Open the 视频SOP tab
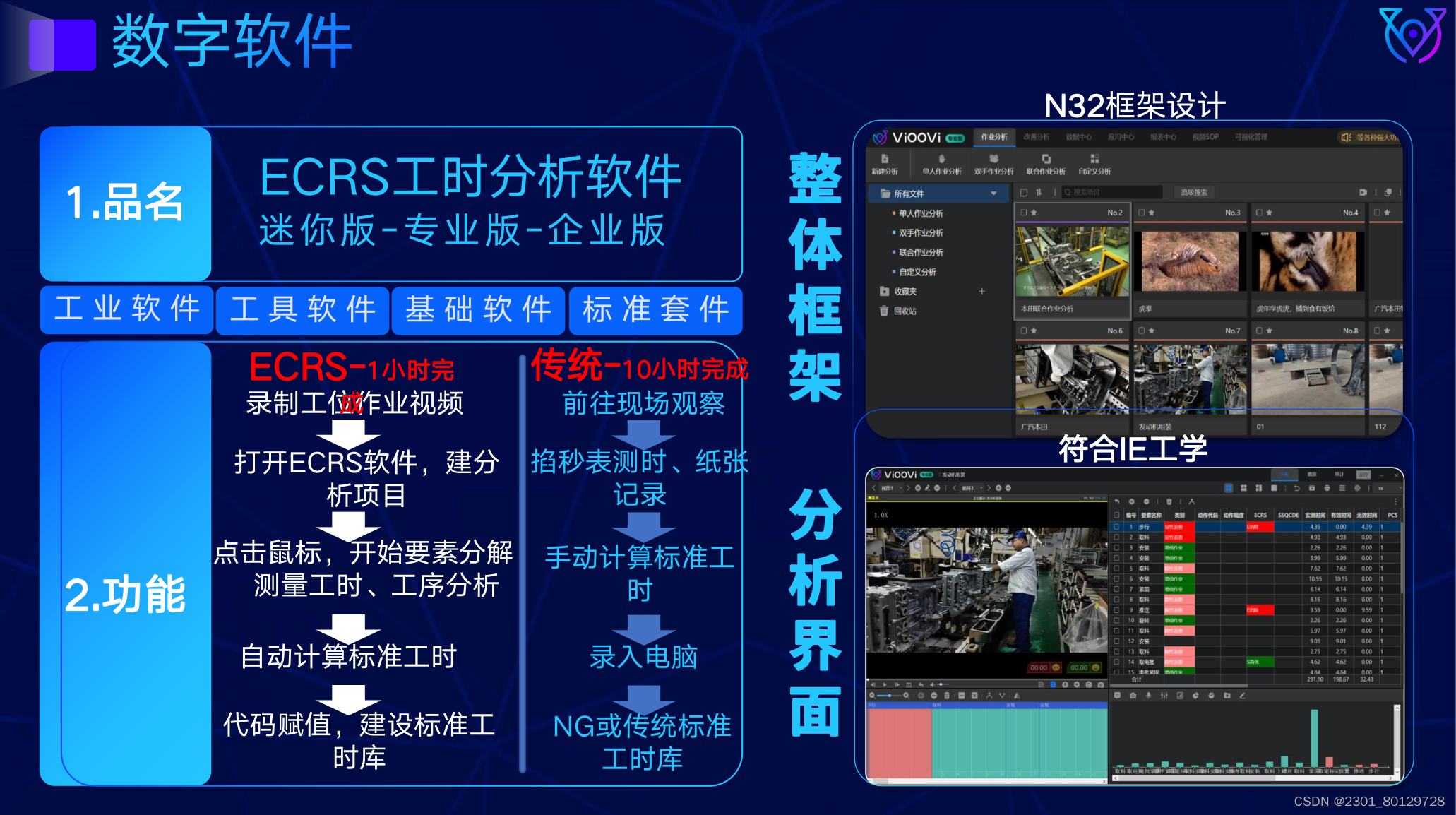 1205,137
